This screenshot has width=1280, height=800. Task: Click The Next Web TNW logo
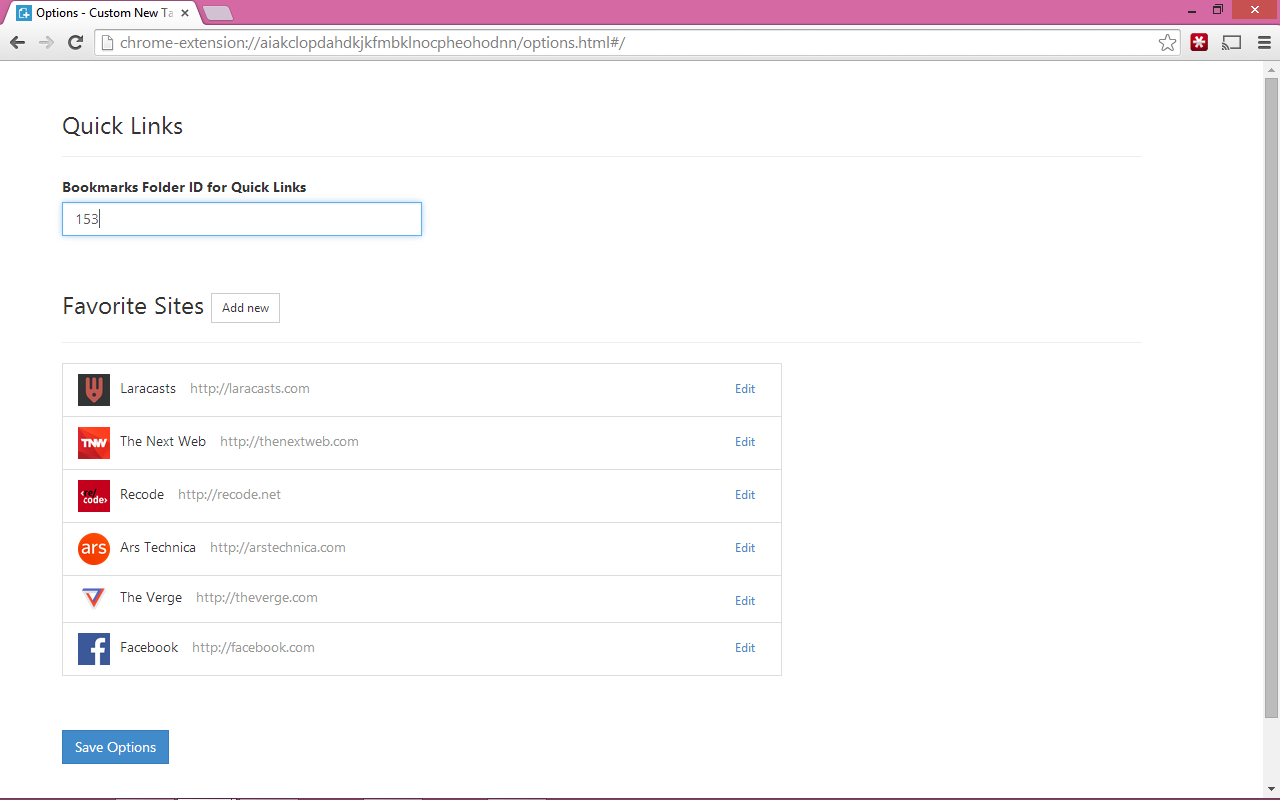click(x=94, y=443)
